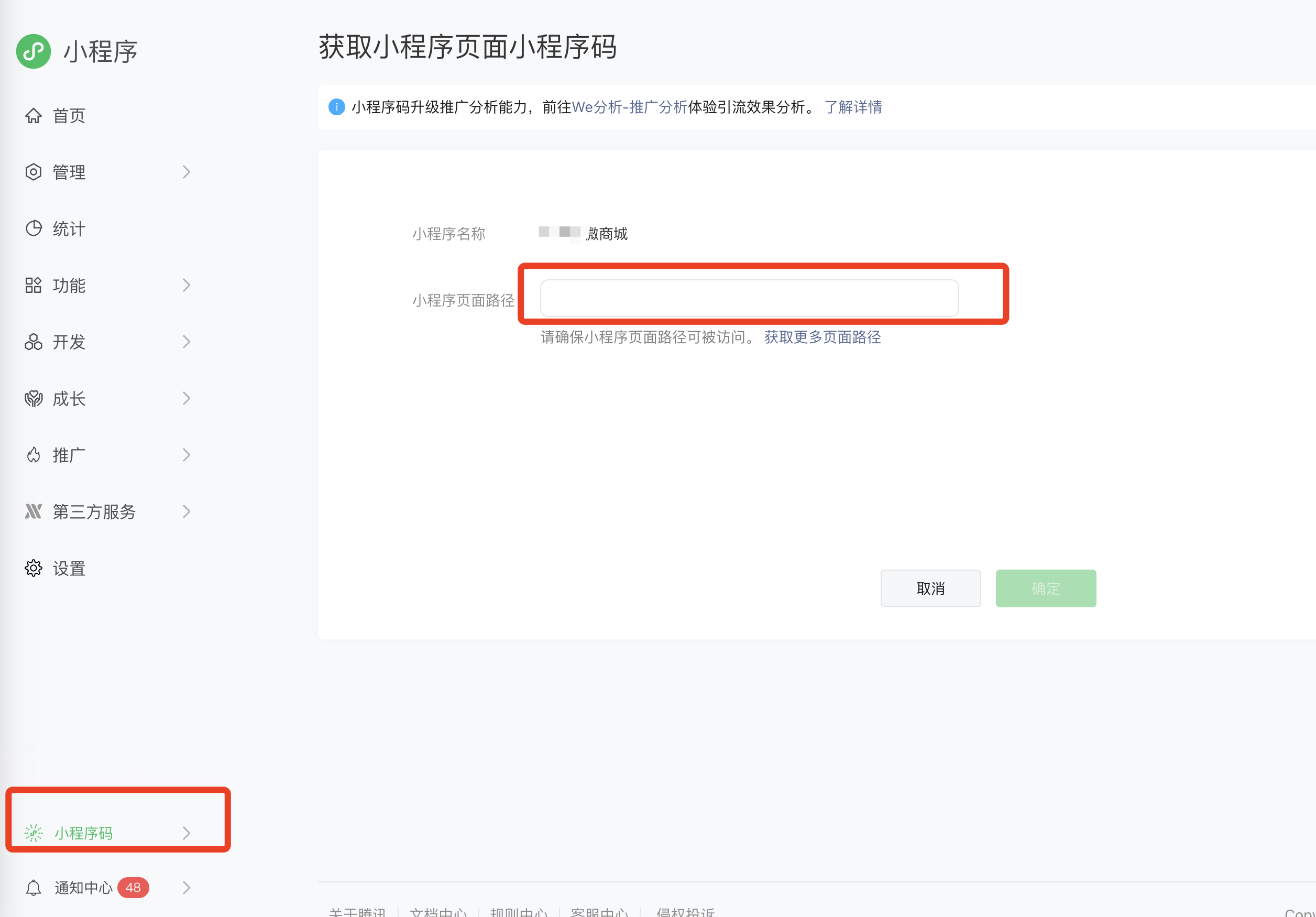Click the flame icon beside 推广
Image resolution: width=1316 pixels, height=917 pixels.
pos(33,455)
